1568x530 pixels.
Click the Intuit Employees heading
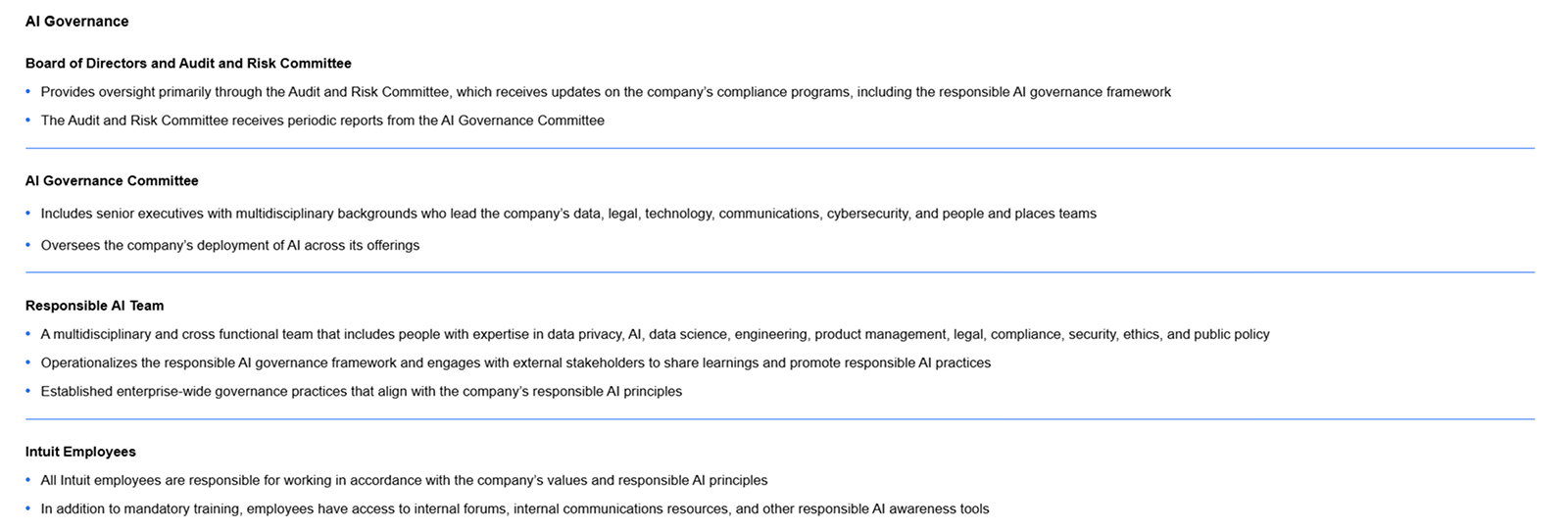click(x=80, y=452)
